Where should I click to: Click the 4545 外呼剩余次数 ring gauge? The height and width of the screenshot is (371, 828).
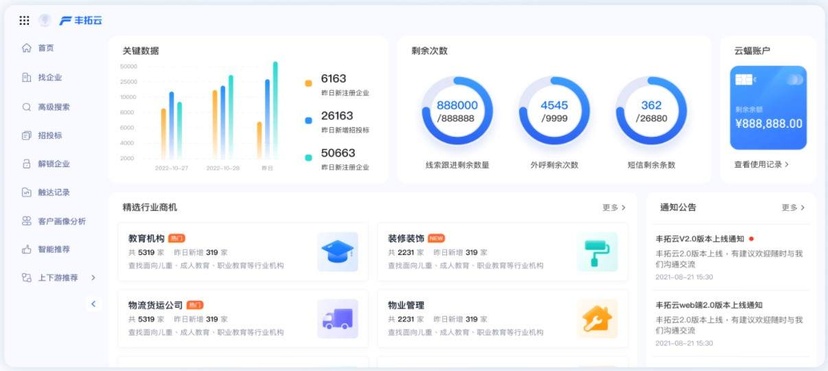(x=554, y=111)
